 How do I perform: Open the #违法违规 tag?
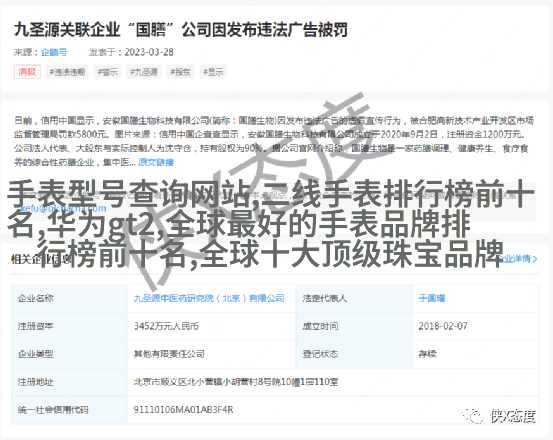(67, 72)
